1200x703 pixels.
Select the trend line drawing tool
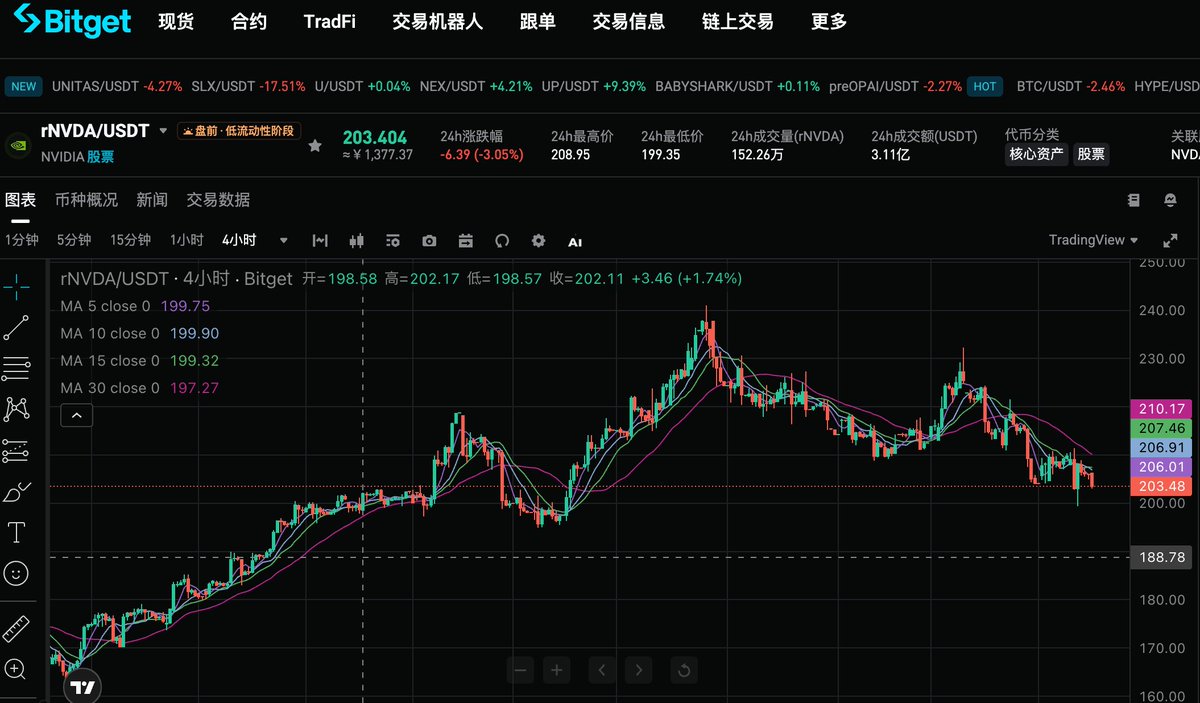coord(16,327)
